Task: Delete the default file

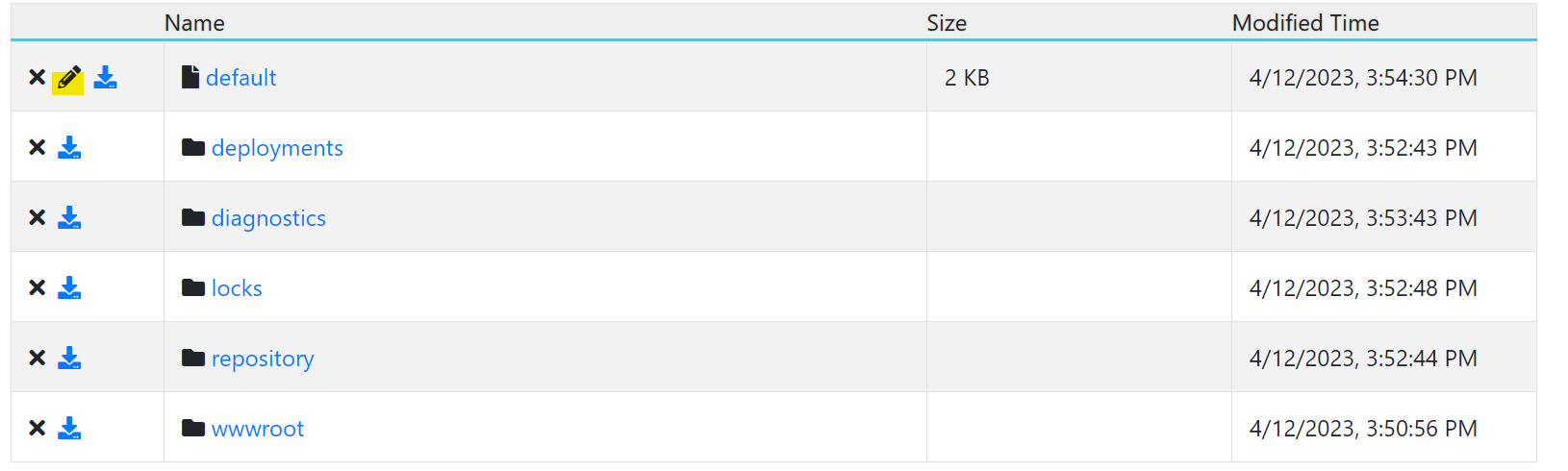Action: click(x=38, y=78)
